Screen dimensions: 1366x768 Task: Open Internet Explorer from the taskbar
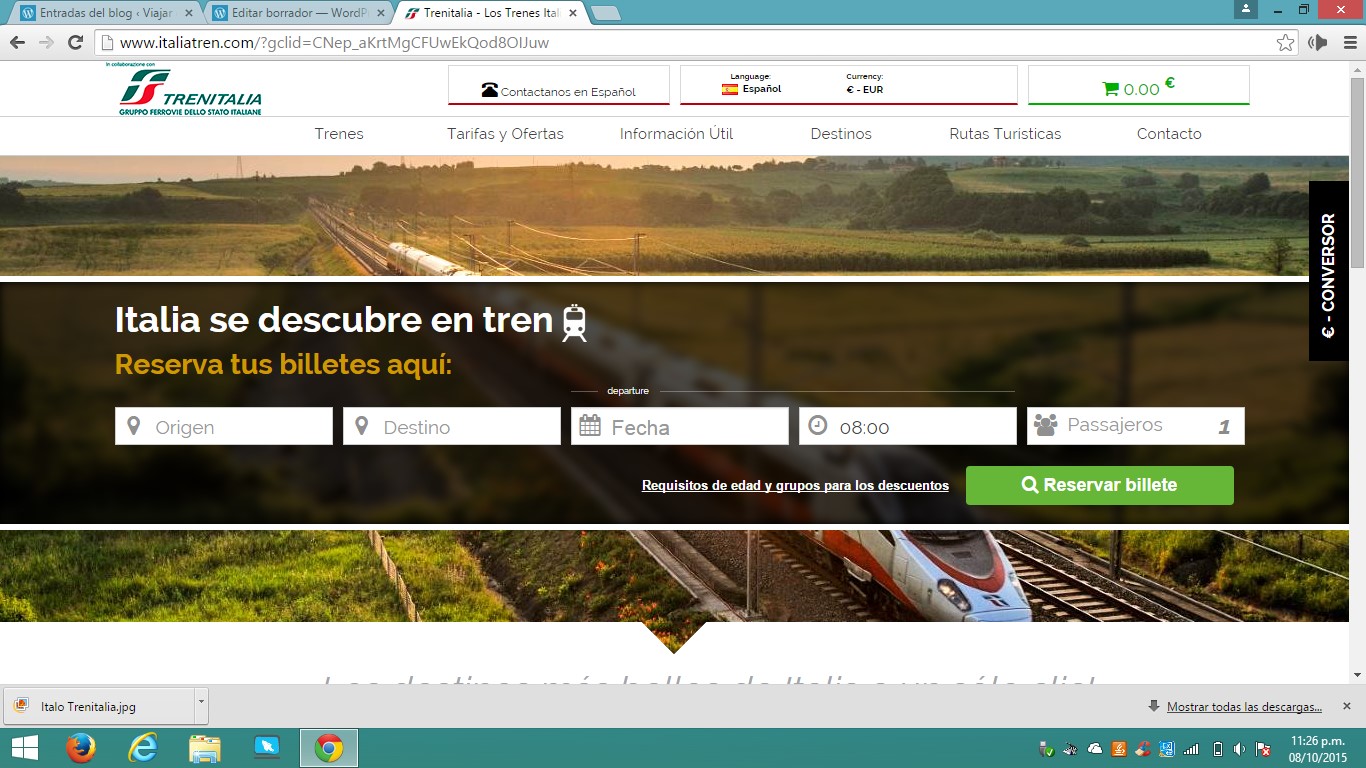click(143, 747)
